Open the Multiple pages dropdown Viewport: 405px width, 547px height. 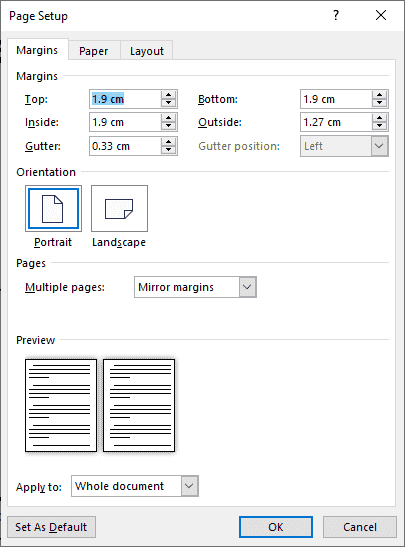point(248,287)
